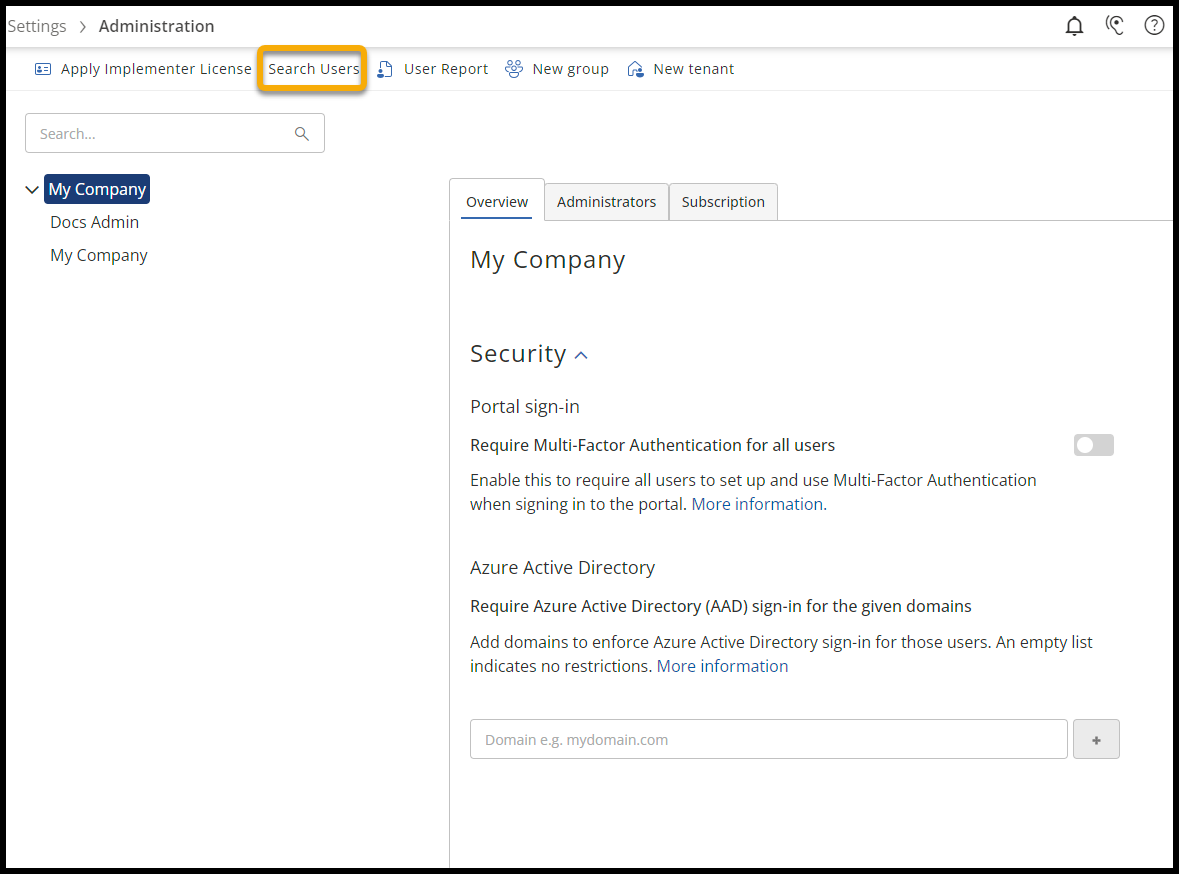Viewport: 1179px width, 874px height.
Task: Click the Apply Implementer License icon
Action: [43, 69]
